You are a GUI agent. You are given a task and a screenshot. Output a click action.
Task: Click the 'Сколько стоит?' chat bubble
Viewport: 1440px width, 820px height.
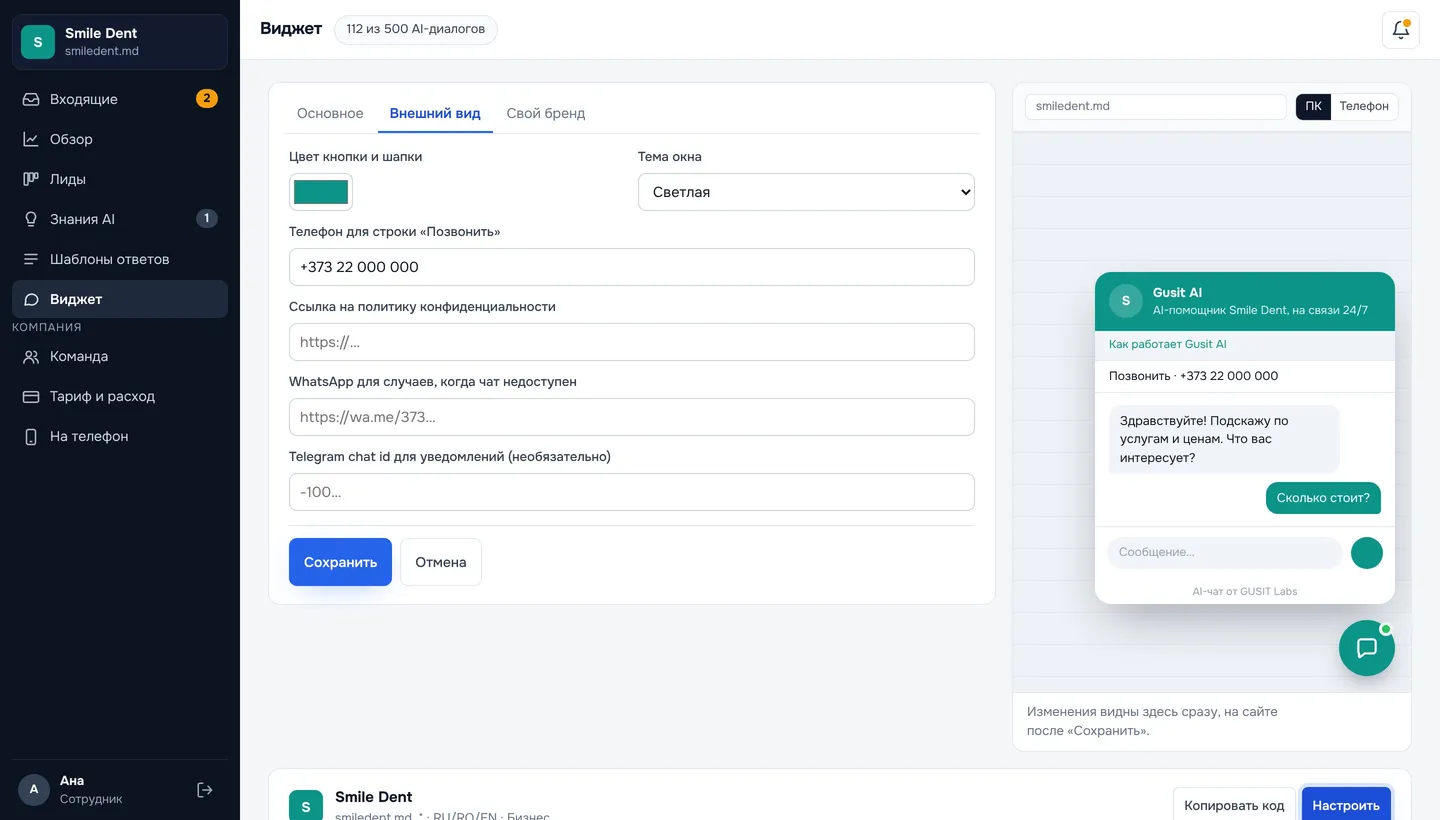click(1323, 498)
